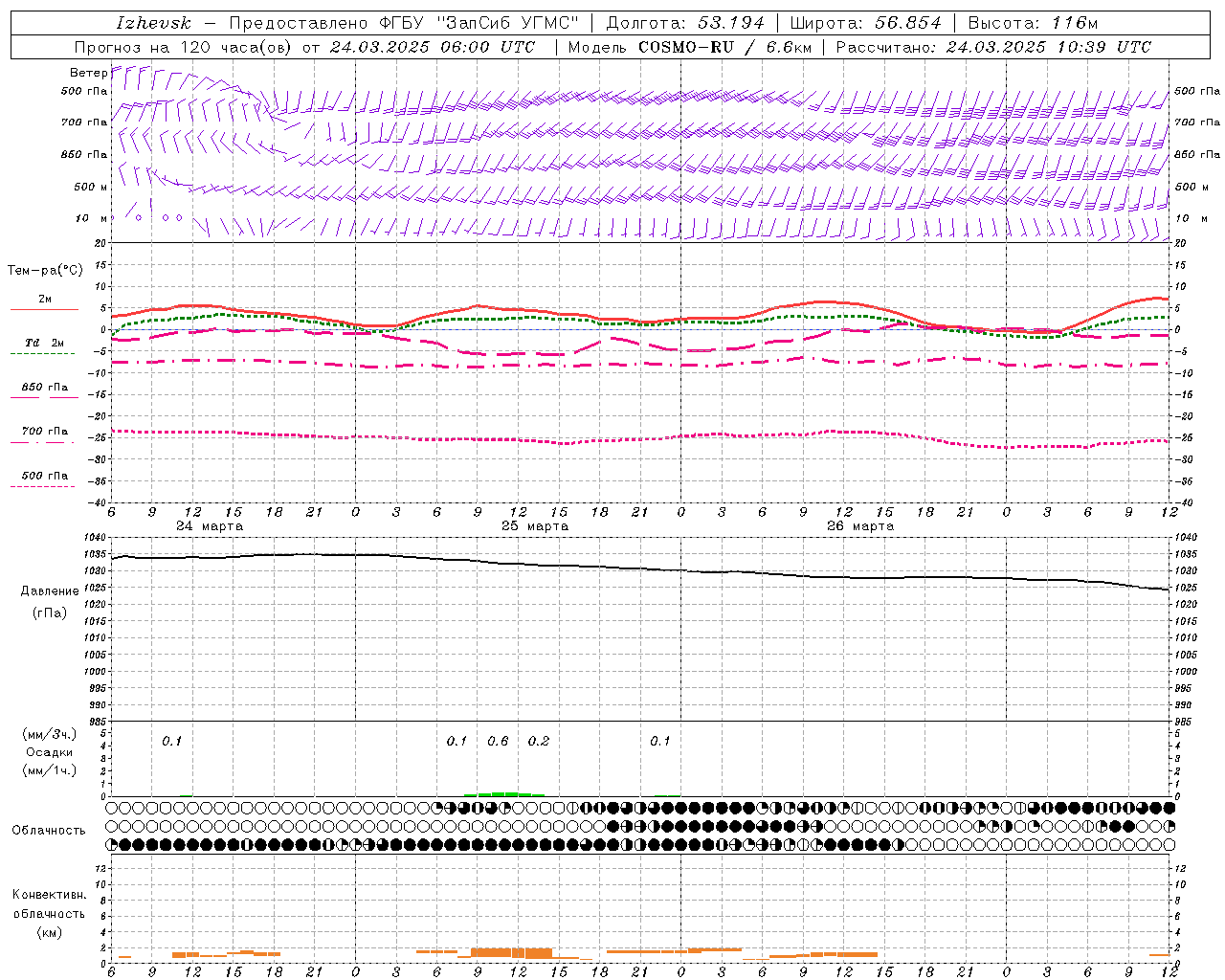The height and width of the screenshot is (980, 1225).
Task: Click the '0.2' precipitation value
Action: [539, 741]
